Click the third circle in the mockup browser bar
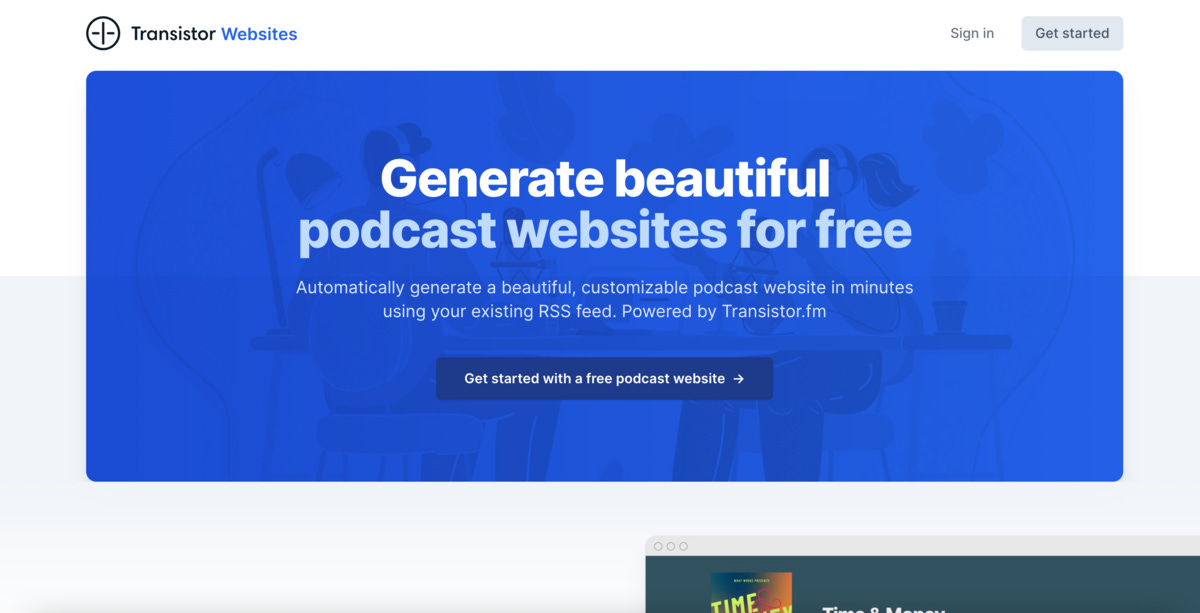1200x613 pixels. [684, 546]
